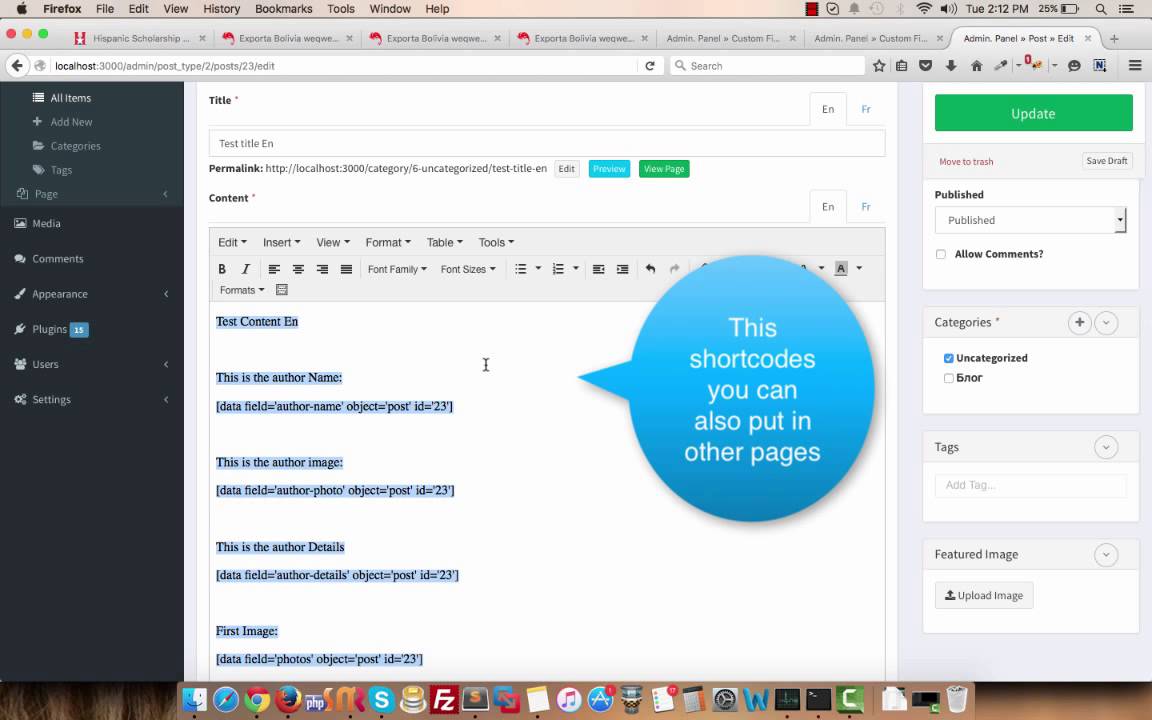Center align text in editor

pos(298,269)
